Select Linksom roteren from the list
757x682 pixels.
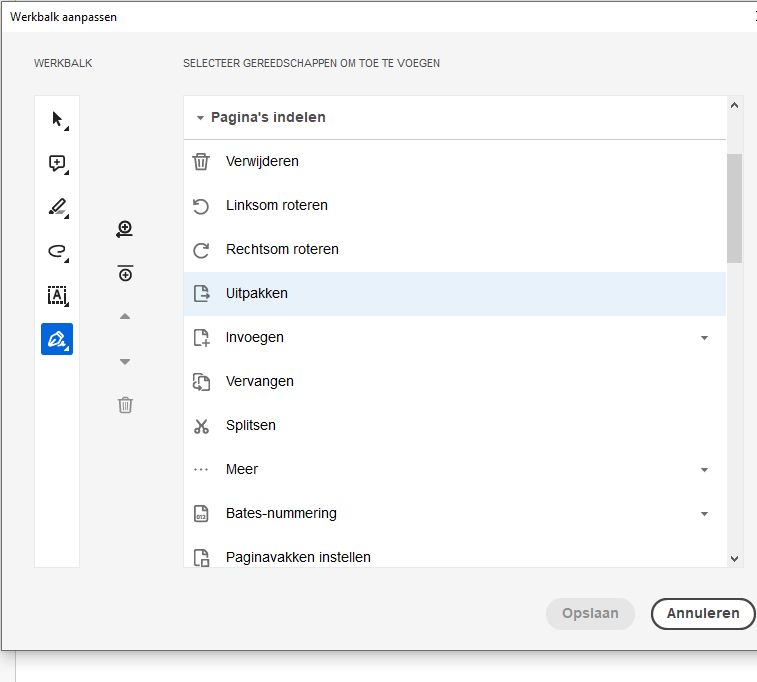pos(276,205)
